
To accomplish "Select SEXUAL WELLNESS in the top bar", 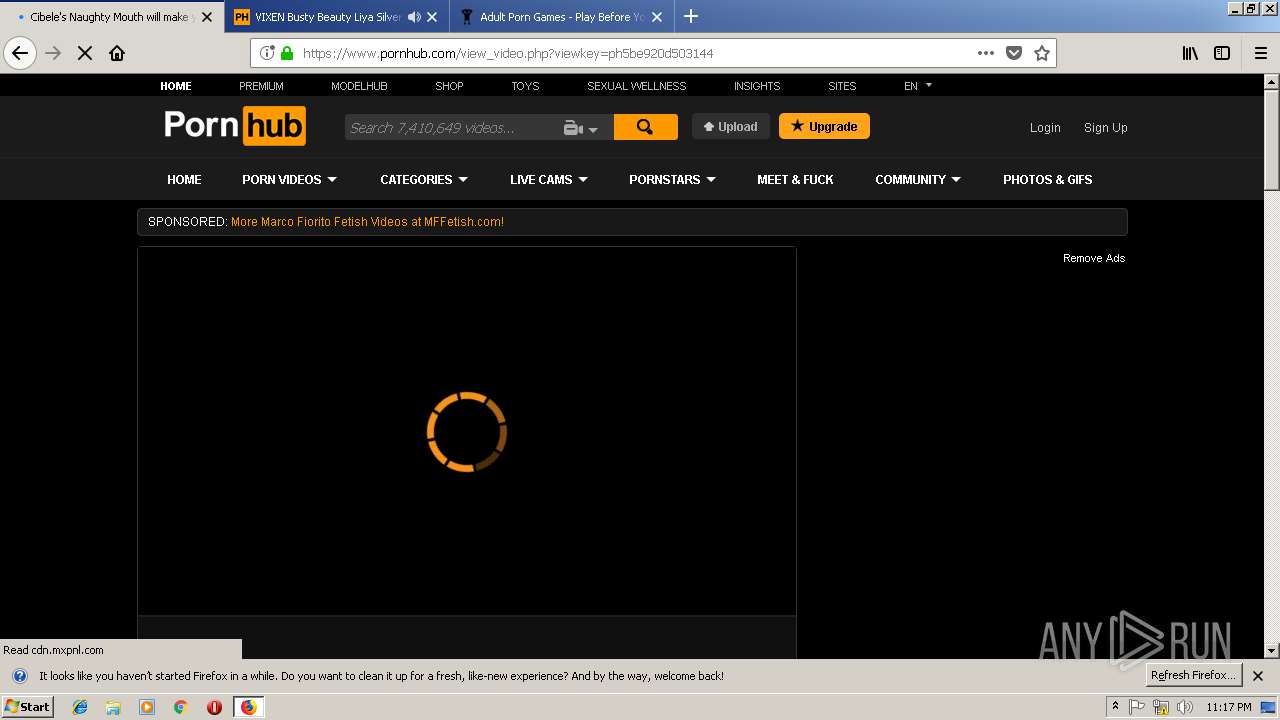I will point(636,86).
